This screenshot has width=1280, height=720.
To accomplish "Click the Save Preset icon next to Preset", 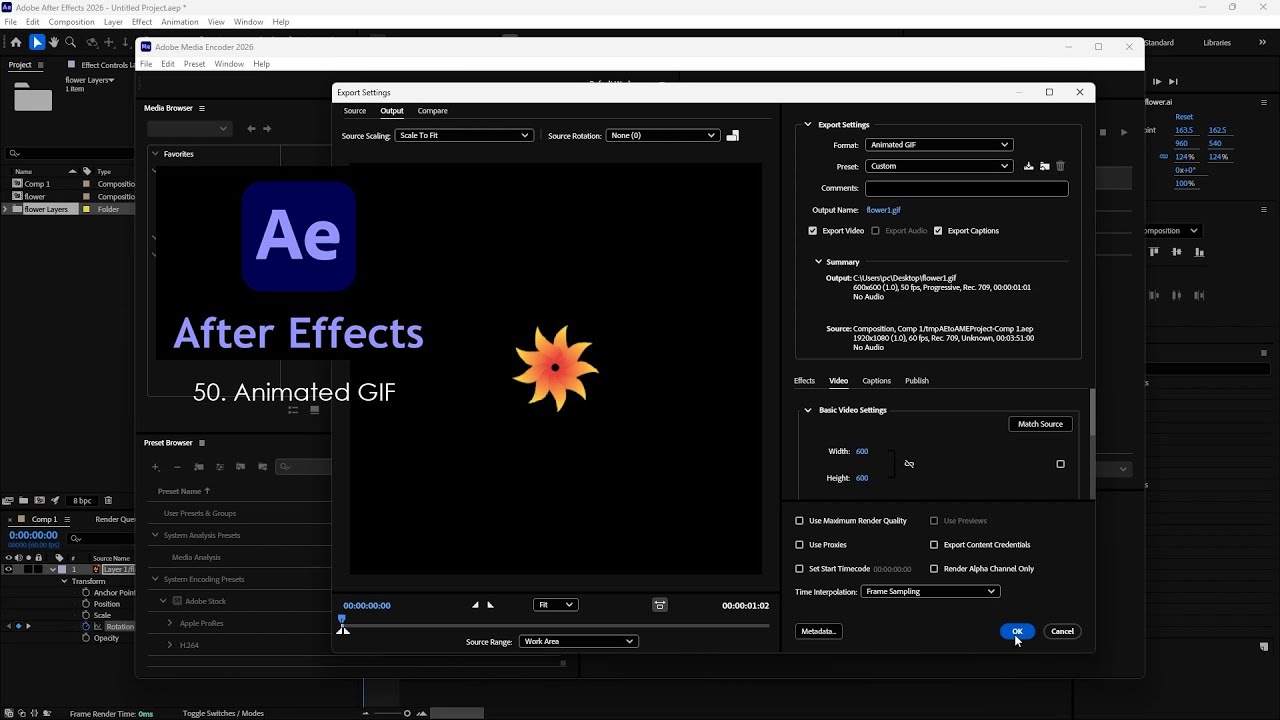I will point(1028,166).
